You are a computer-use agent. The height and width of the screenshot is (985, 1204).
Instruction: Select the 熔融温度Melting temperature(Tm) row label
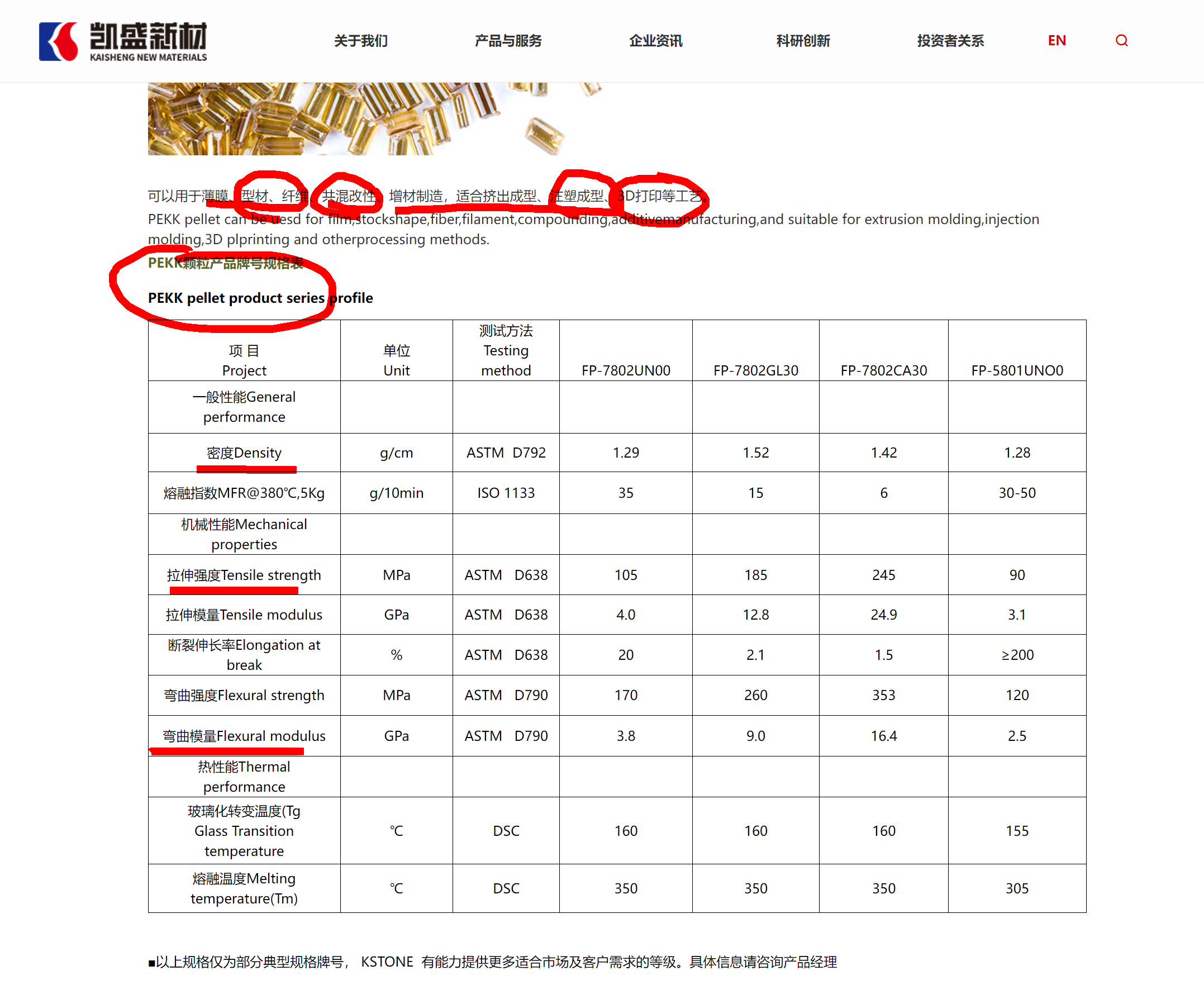point(244,889)
